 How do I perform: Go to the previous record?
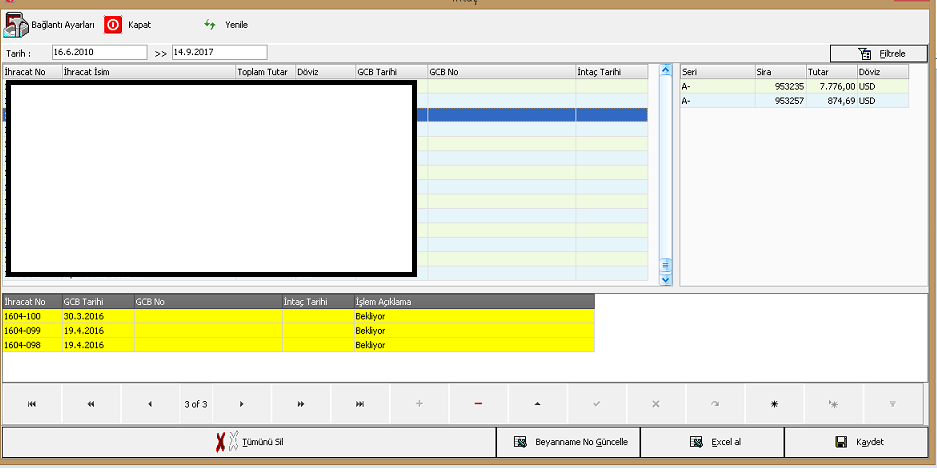(150, 404)
